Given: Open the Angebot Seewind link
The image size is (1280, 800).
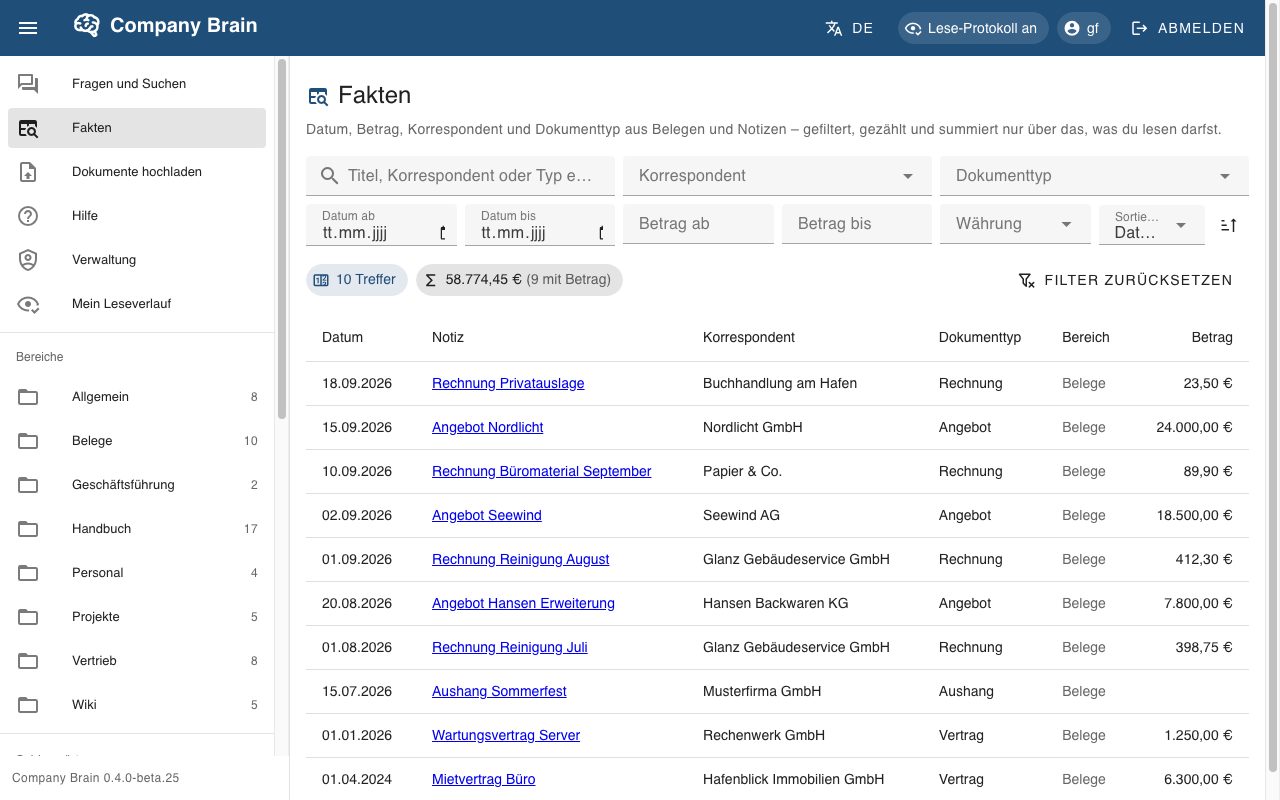Looking at the screenshot, I should [486, 515].
